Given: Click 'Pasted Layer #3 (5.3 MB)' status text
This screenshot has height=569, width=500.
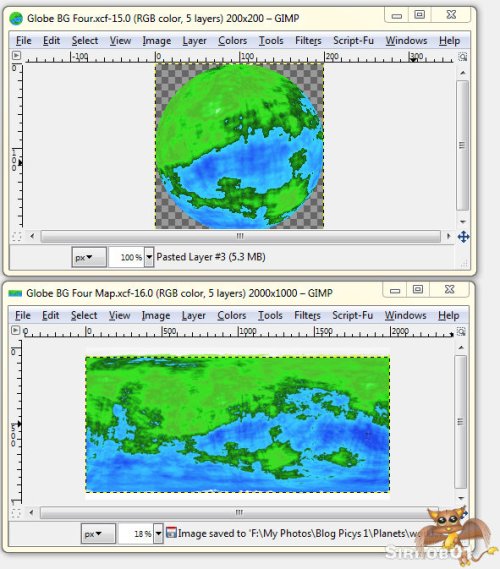Looking at the screenshot, I should pos(211,257).
